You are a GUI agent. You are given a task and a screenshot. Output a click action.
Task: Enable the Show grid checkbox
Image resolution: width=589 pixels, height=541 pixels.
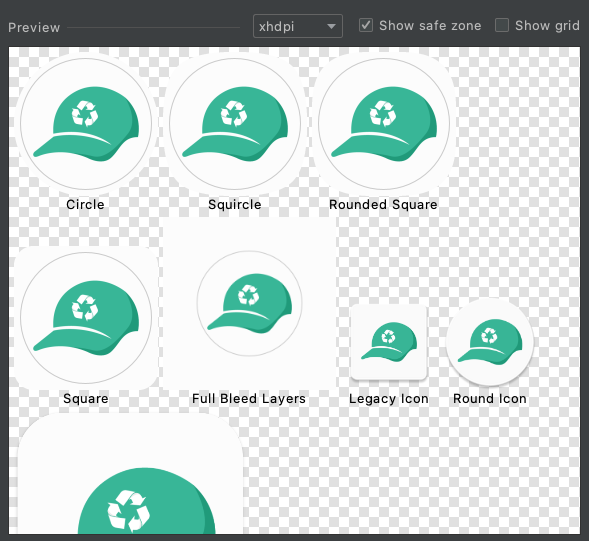tap(502, 26)
